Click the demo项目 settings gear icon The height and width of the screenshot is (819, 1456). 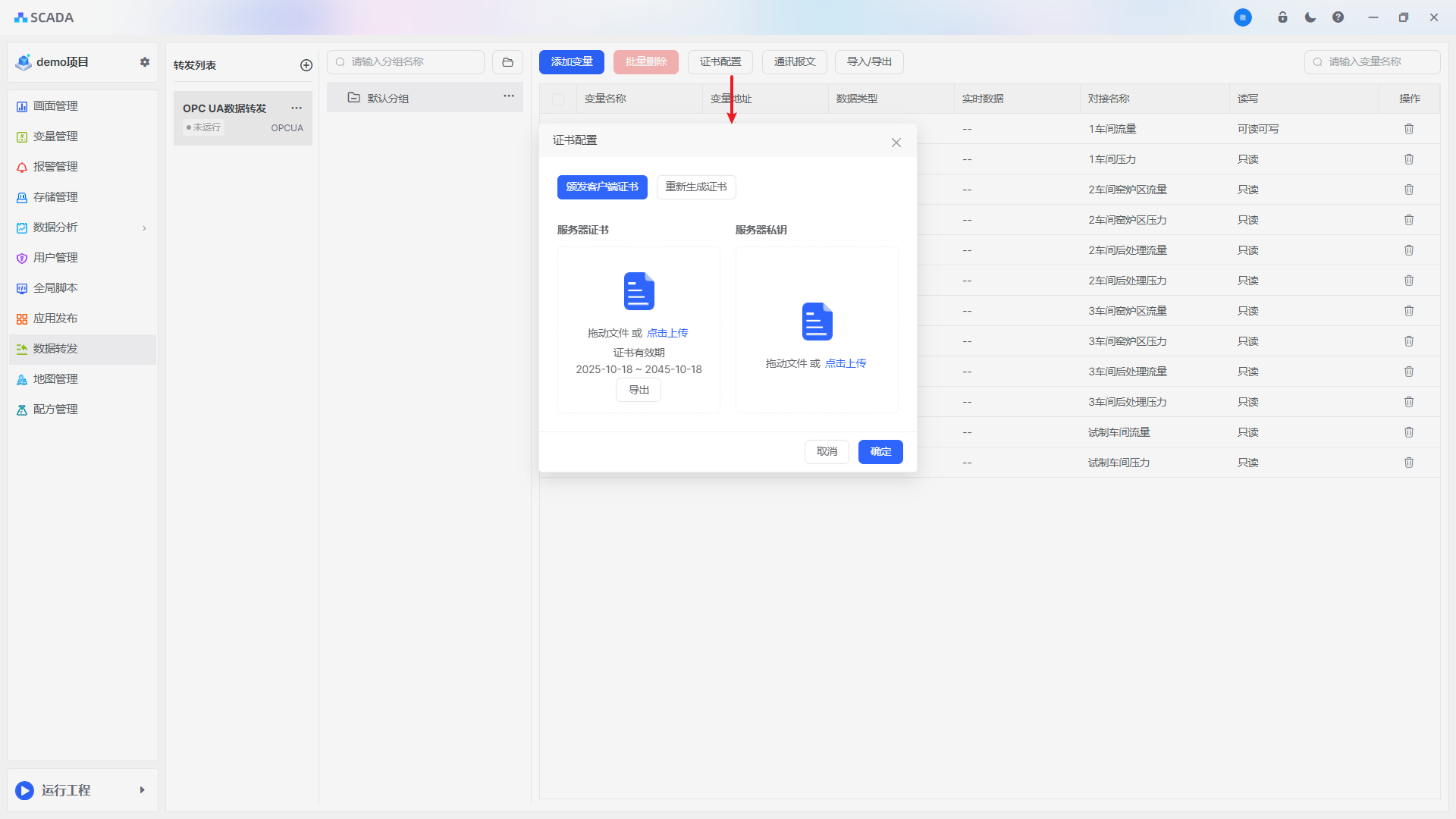point(145,62)
